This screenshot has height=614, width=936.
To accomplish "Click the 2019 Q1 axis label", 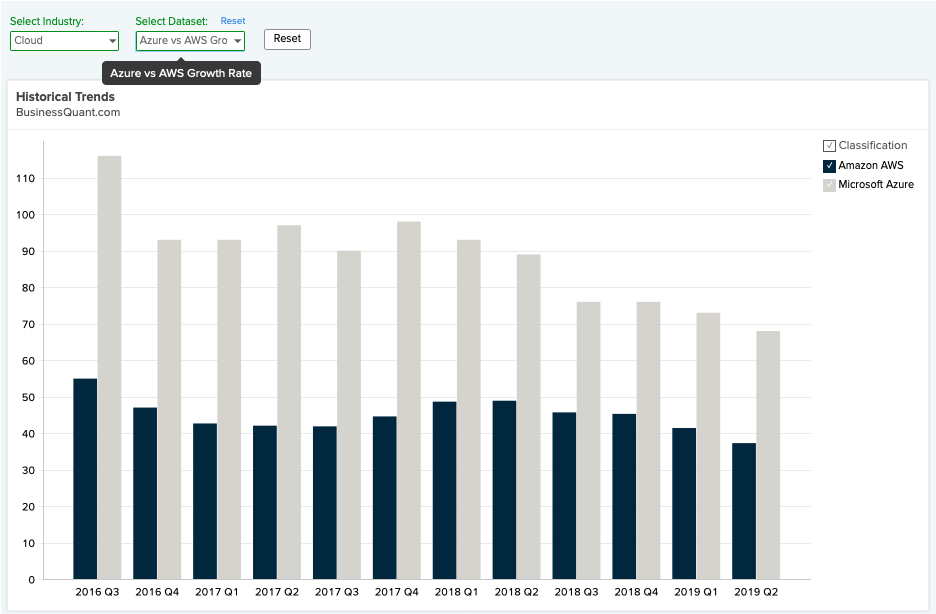I will (696, 592).
